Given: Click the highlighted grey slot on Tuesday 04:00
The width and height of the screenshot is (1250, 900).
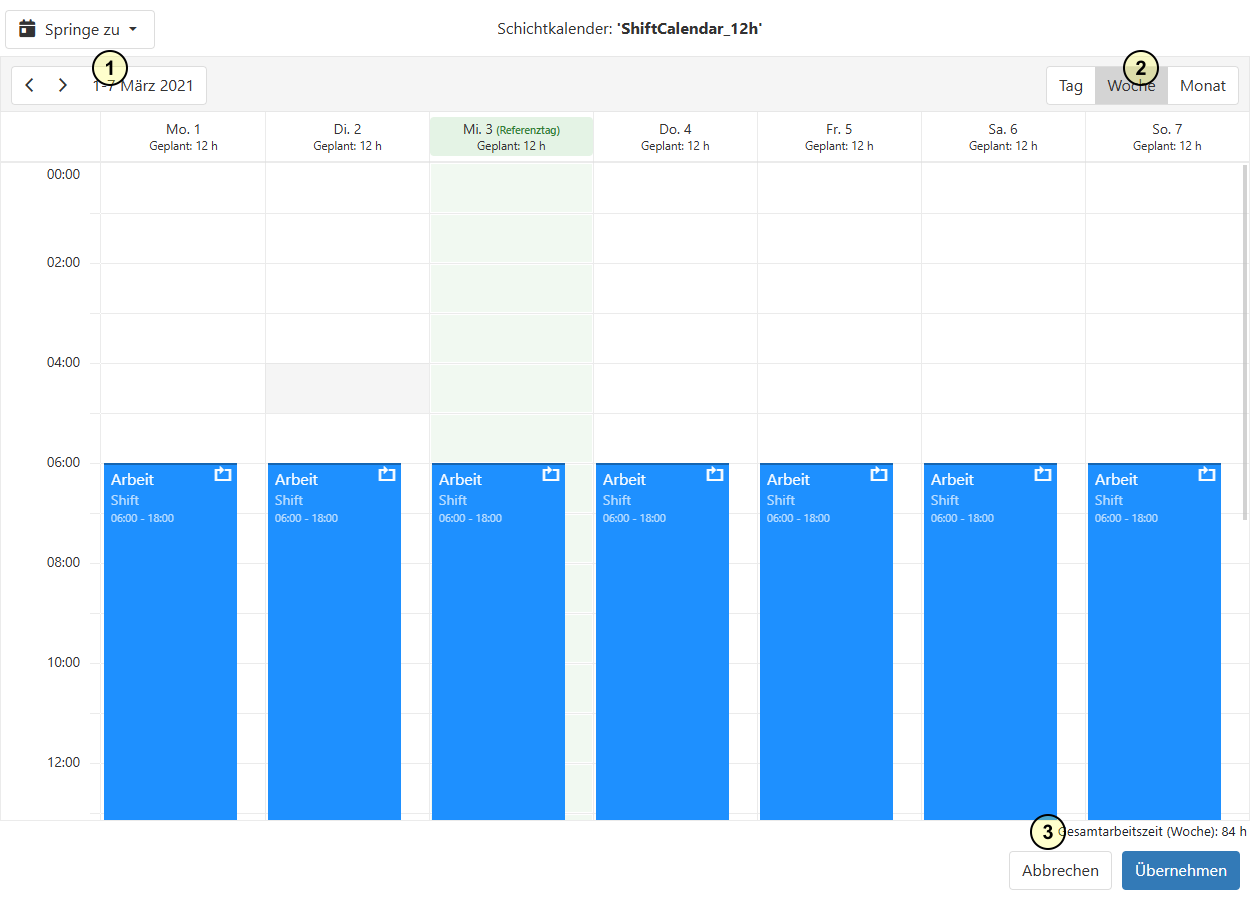Looking at the screenshot, I should (347, 388).
